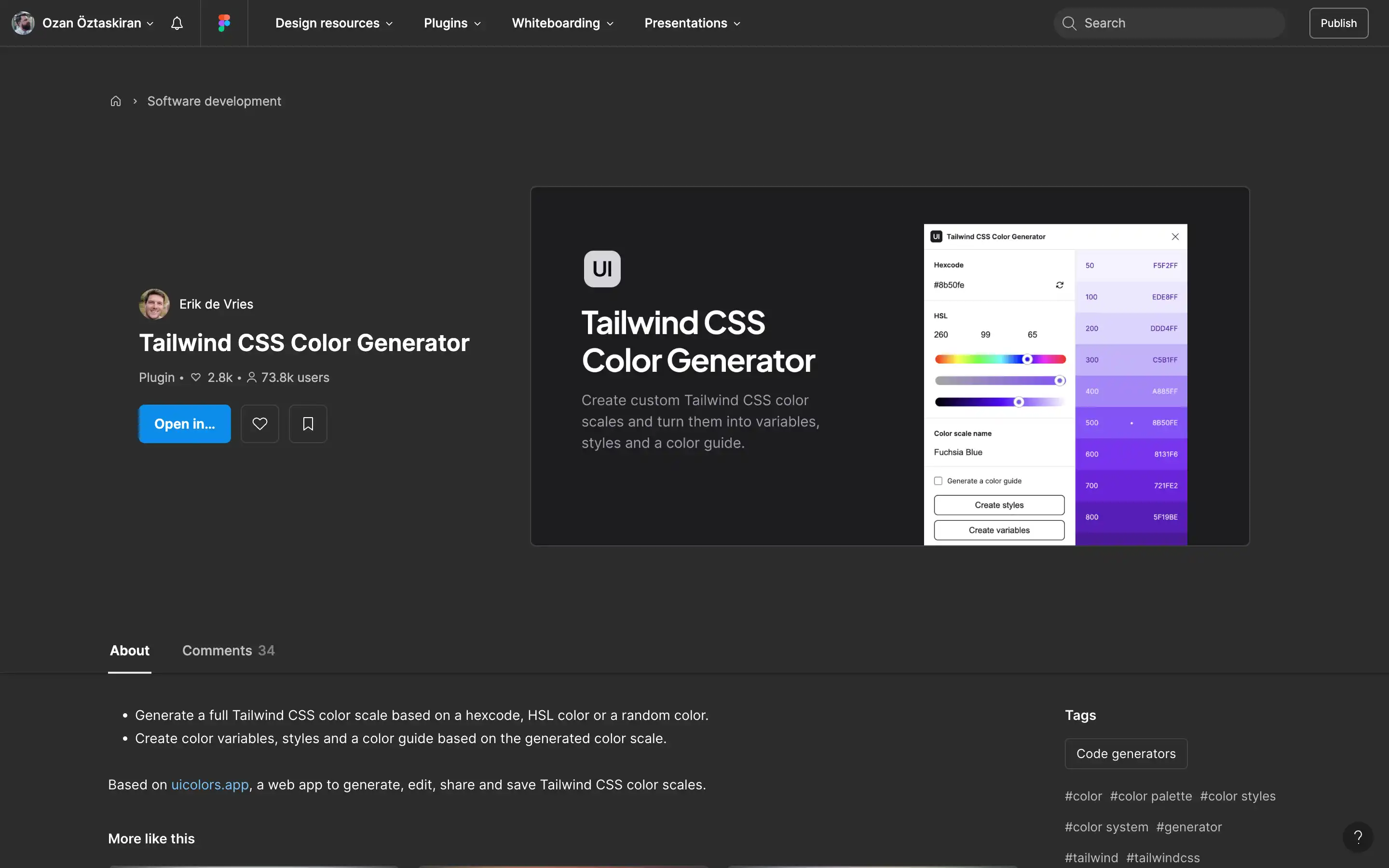The width and height of the screenshot is (1389, 868).
Task: Toggle Generate a color guide checkbox
Action: [938, 481]
